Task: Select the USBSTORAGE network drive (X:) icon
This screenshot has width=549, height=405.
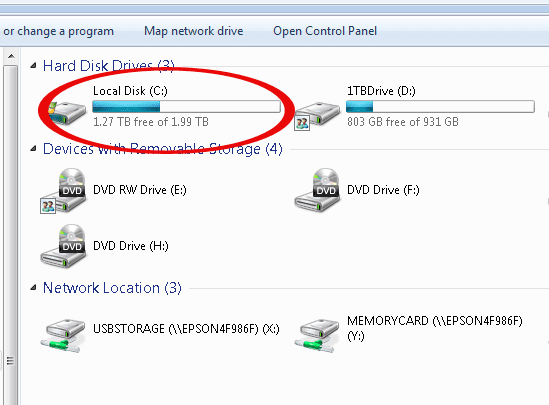Action: click(x=63, y=335)
